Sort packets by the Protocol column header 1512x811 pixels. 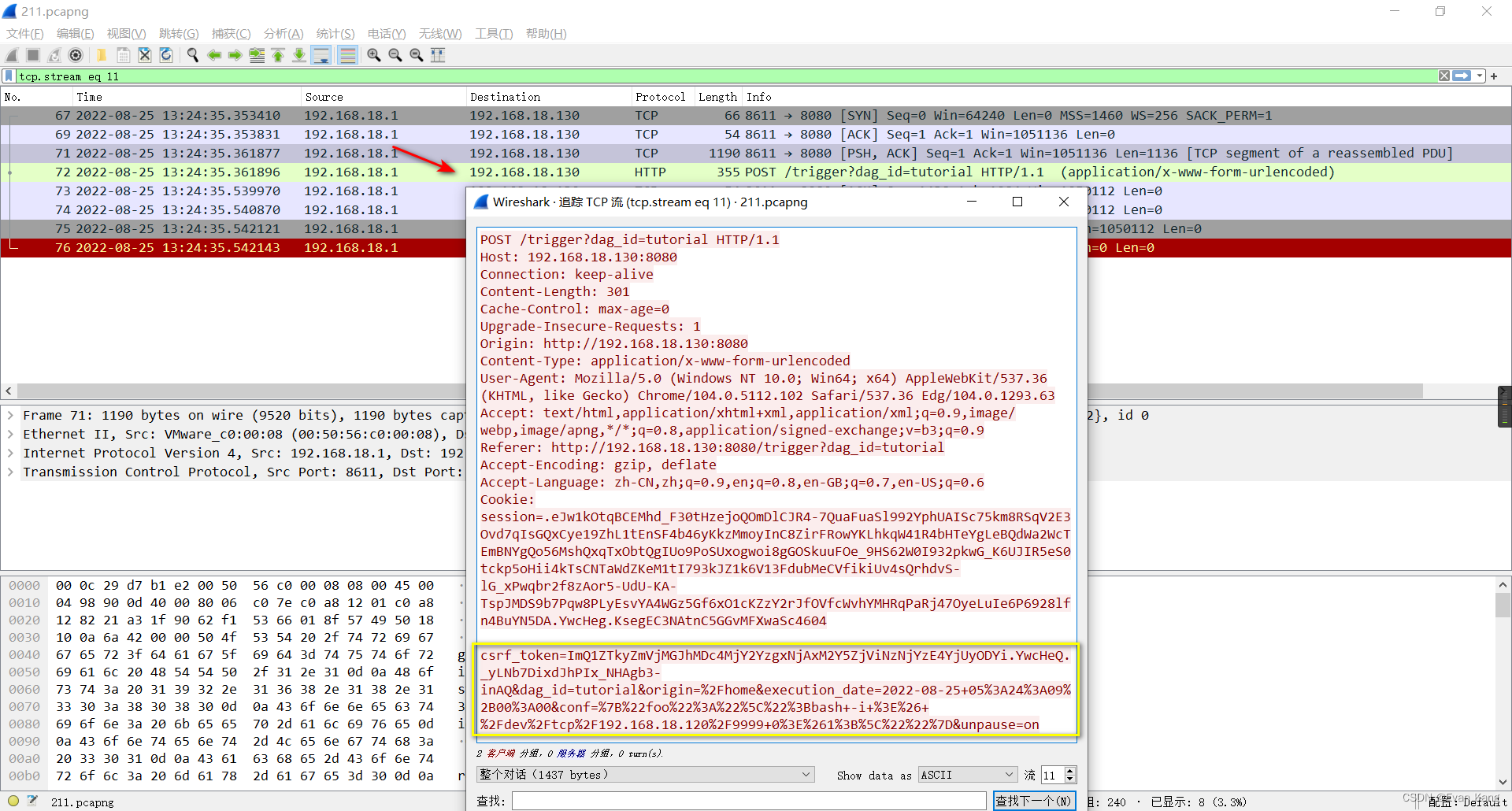663,97
